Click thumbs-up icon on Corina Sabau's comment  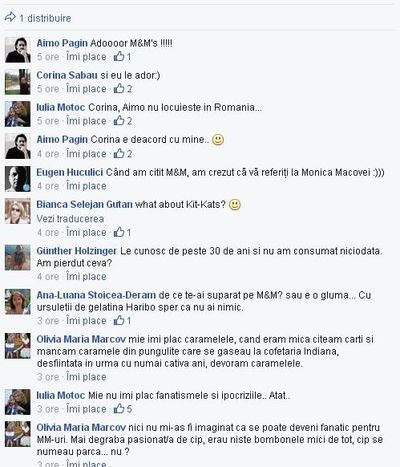point(119,89)
